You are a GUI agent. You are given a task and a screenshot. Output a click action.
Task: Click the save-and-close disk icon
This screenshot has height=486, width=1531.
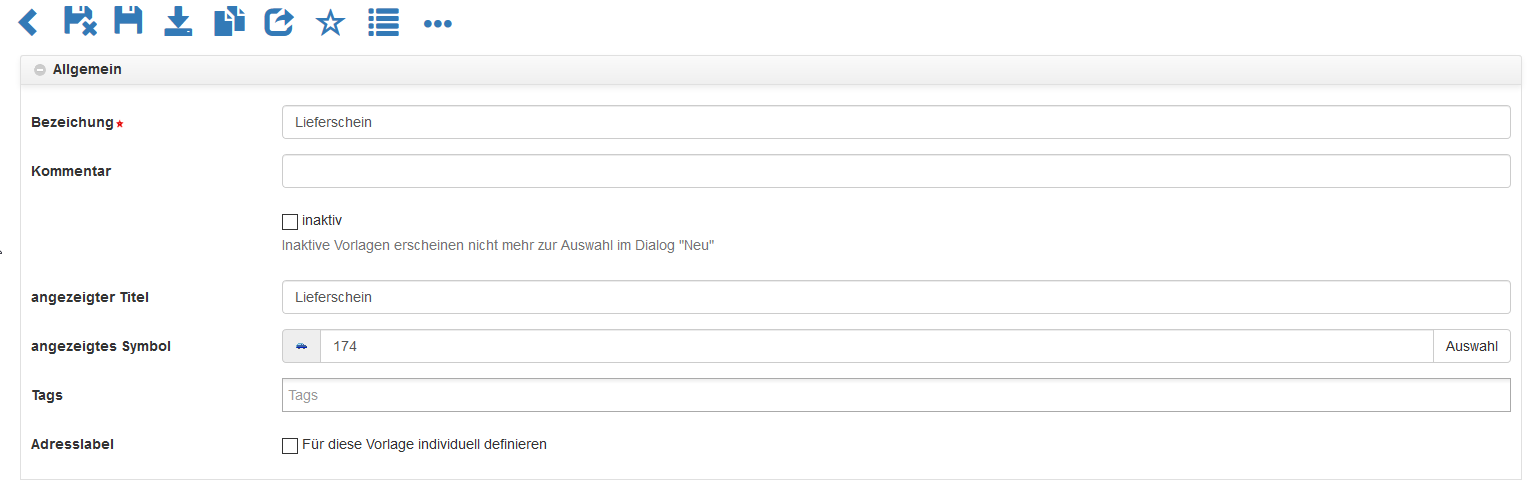[x=80, y=21]
